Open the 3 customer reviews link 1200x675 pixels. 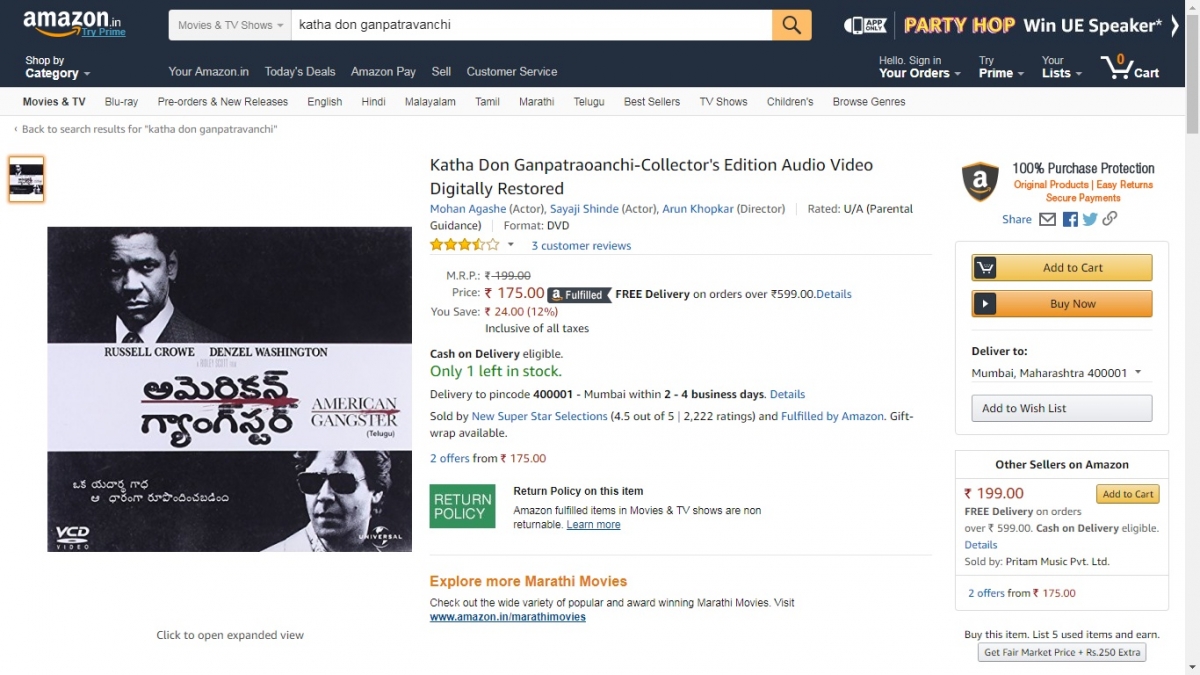tap(581, 246)
